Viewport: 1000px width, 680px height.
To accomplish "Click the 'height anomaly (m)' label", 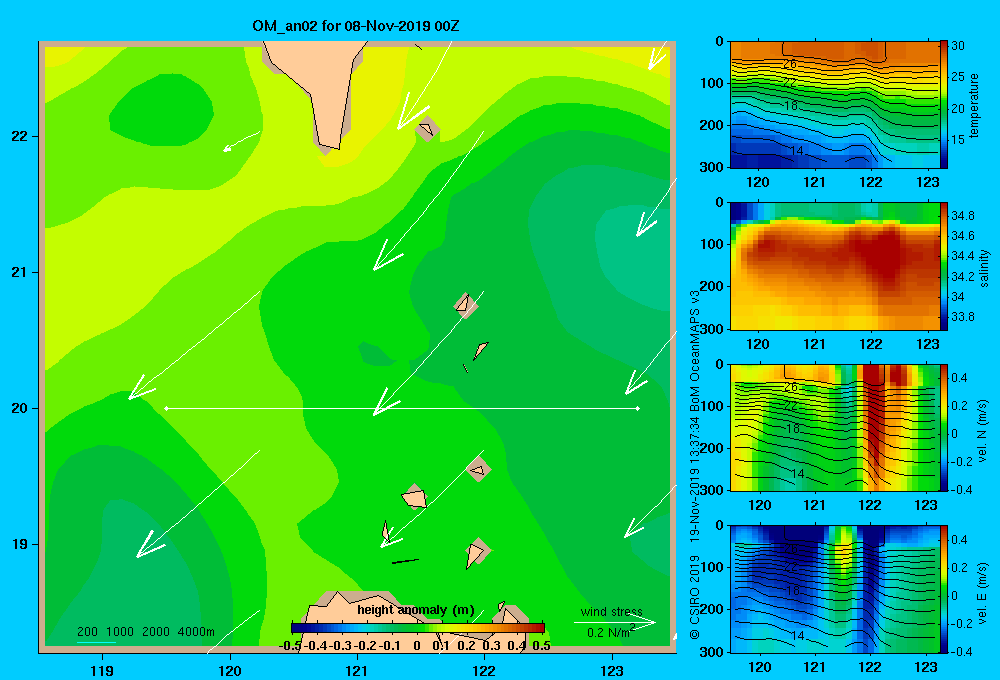I will tap(416, 610).
